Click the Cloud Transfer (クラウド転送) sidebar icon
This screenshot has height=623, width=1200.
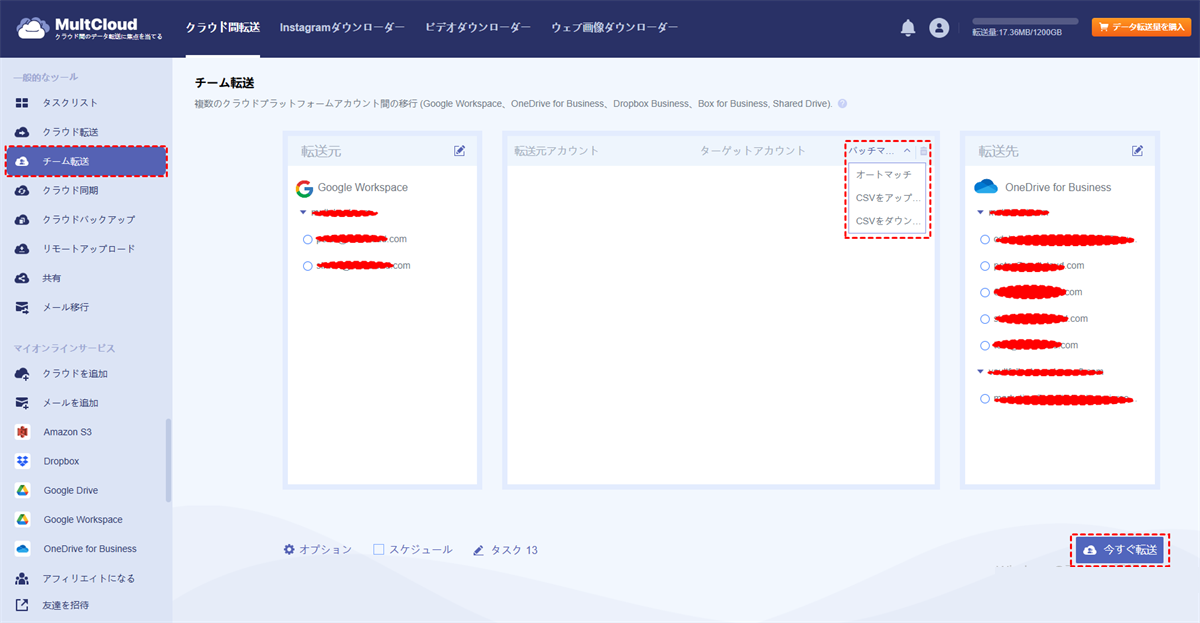click(22, 132)
